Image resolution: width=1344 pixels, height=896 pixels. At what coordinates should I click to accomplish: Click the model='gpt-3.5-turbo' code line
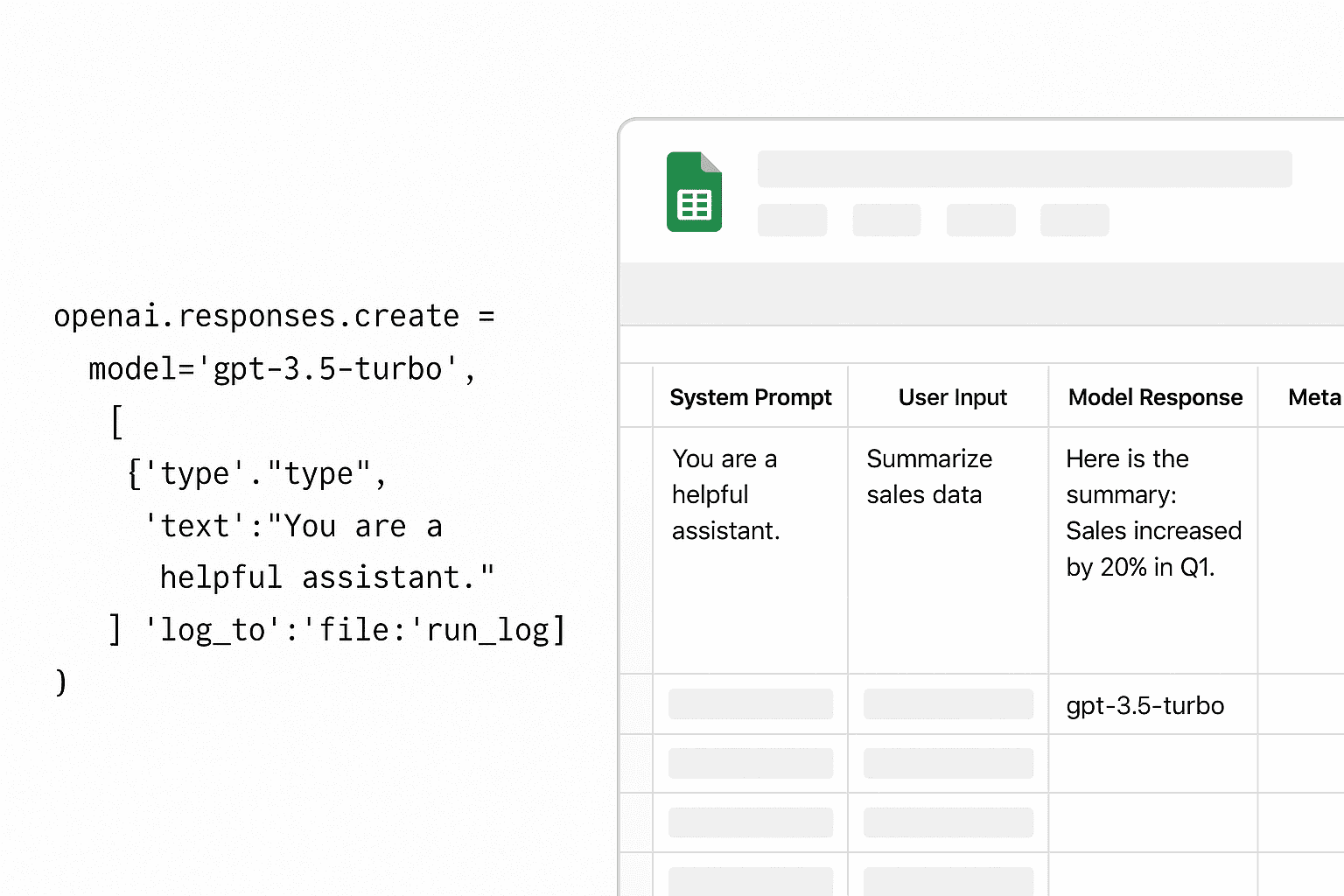[x=282, y=369]
